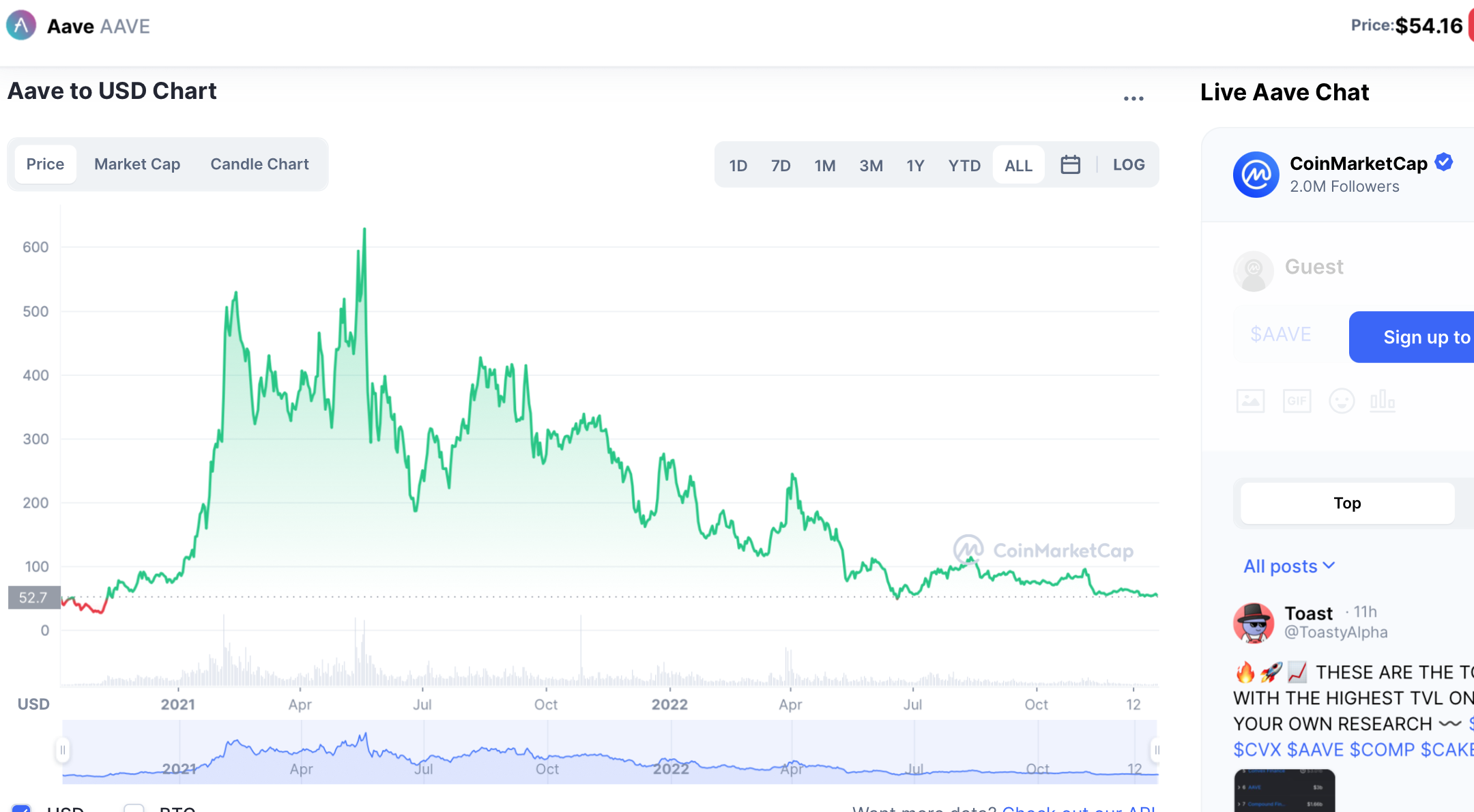Viewport: 1474px width, 812px height.
Task: Check the BTC currency checkbox
Action: [x=134, y=809]
